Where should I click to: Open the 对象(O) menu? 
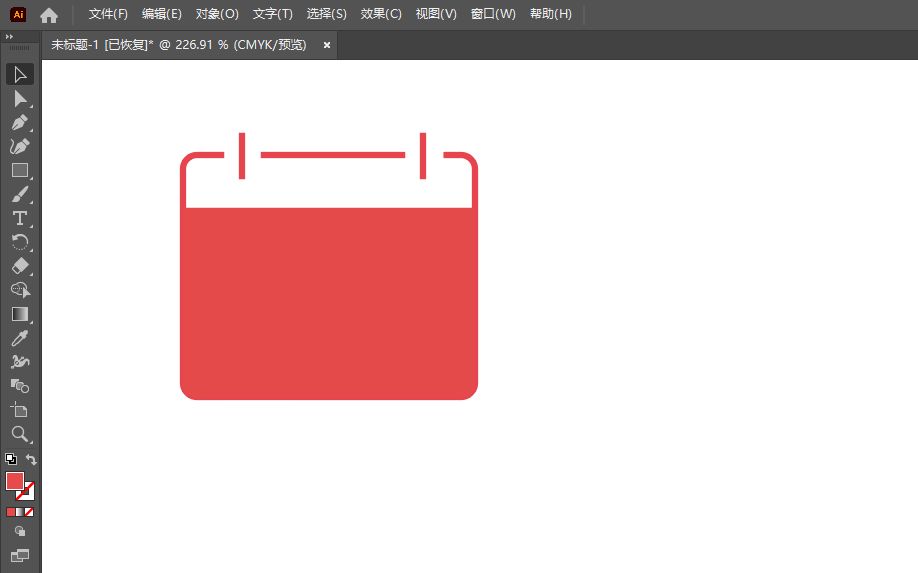click(217, 14)
